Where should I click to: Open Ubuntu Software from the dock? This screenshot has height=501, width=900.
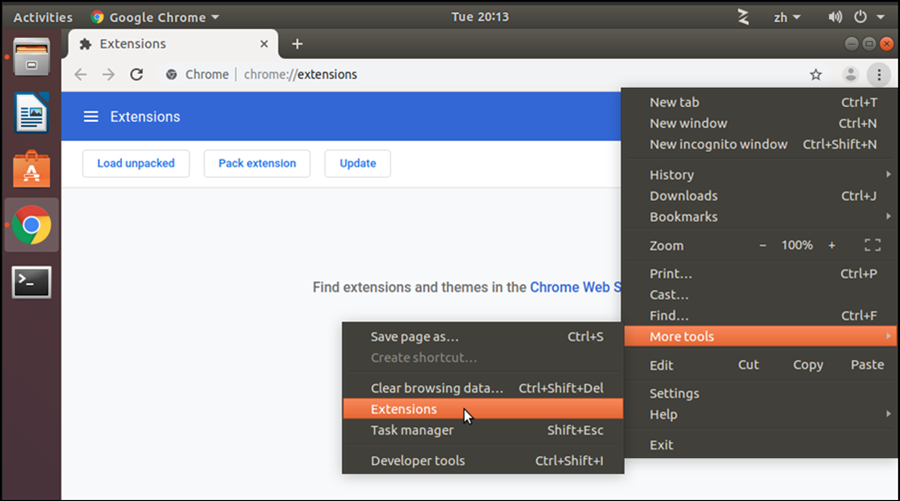[x=31, y=170]
